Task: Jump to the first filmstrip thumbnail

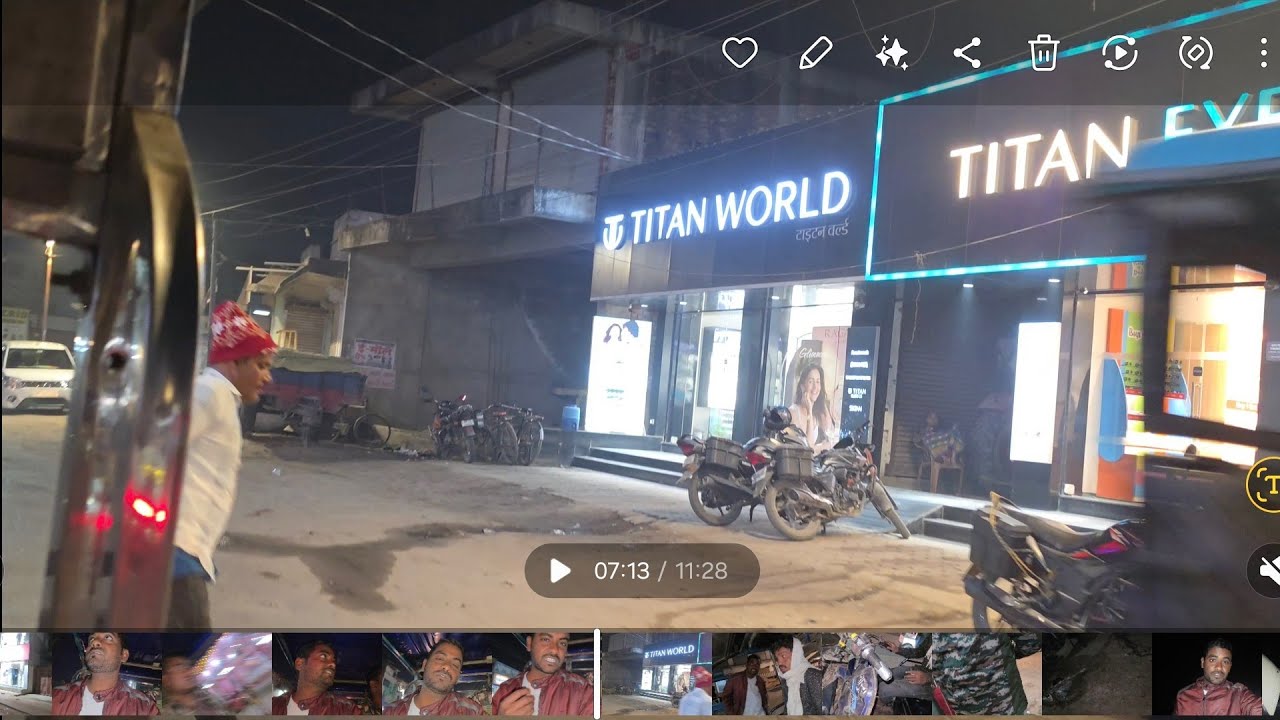Action: tap(26, 674)
